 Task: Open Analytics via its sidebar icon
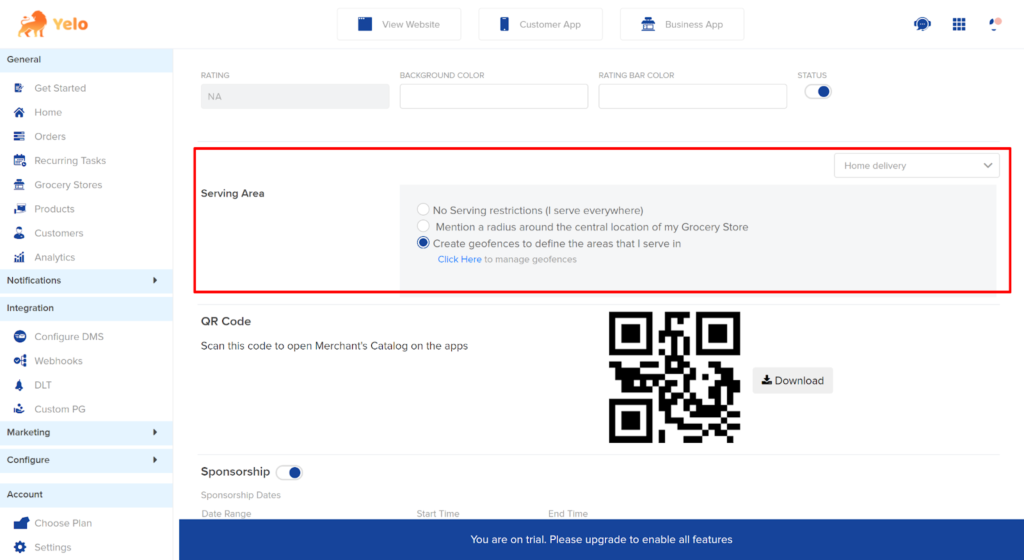[20, 257]
